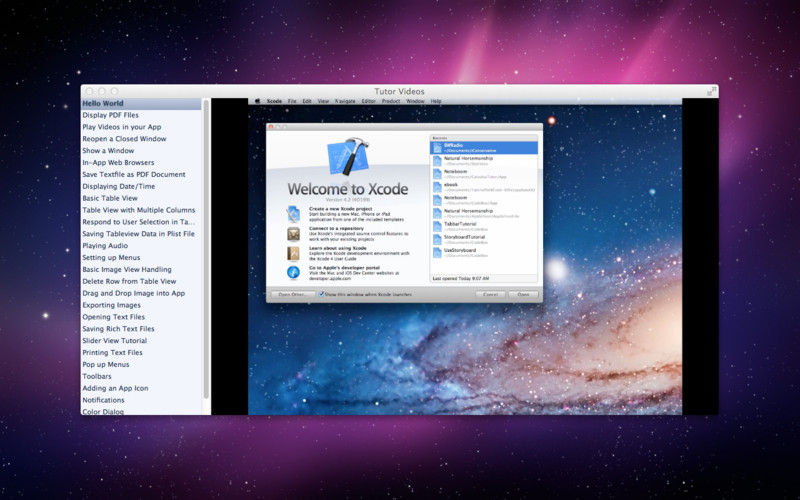
Task: Select Toolbars tutorial
Action: click(x=141, y=376)
